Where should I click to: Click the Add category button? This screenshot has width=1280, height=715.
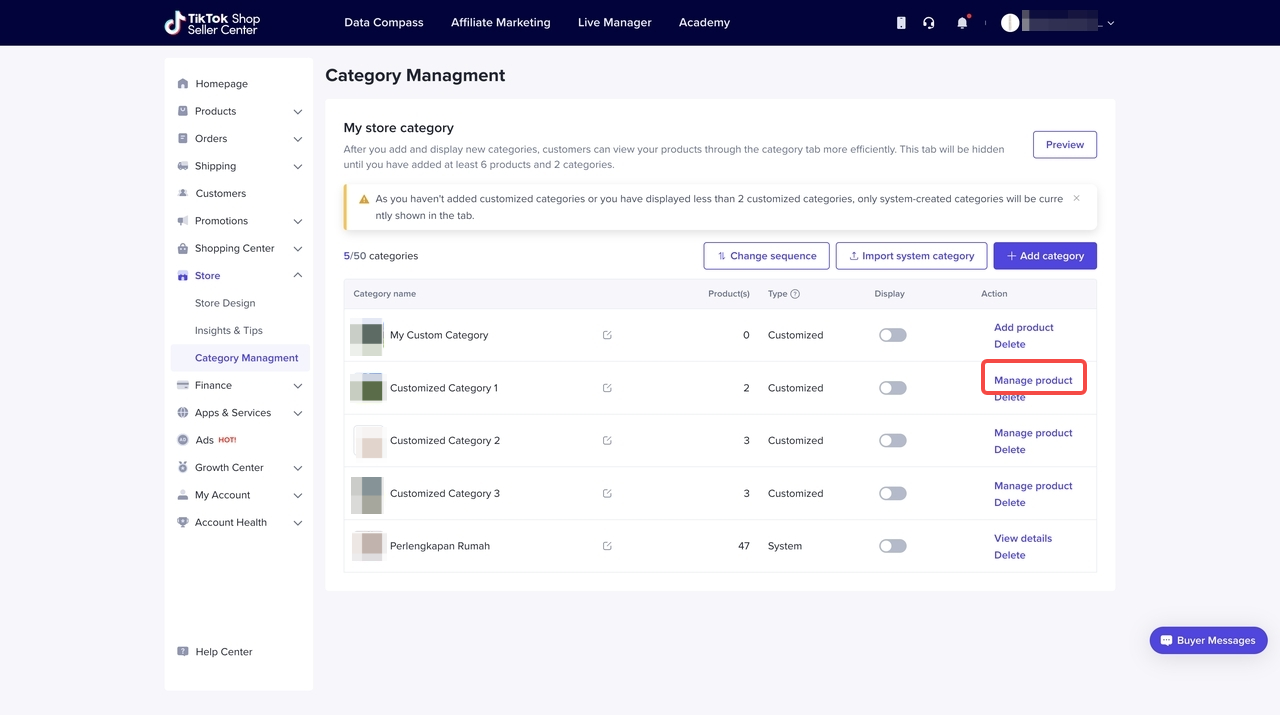[x=1044, y=256]
